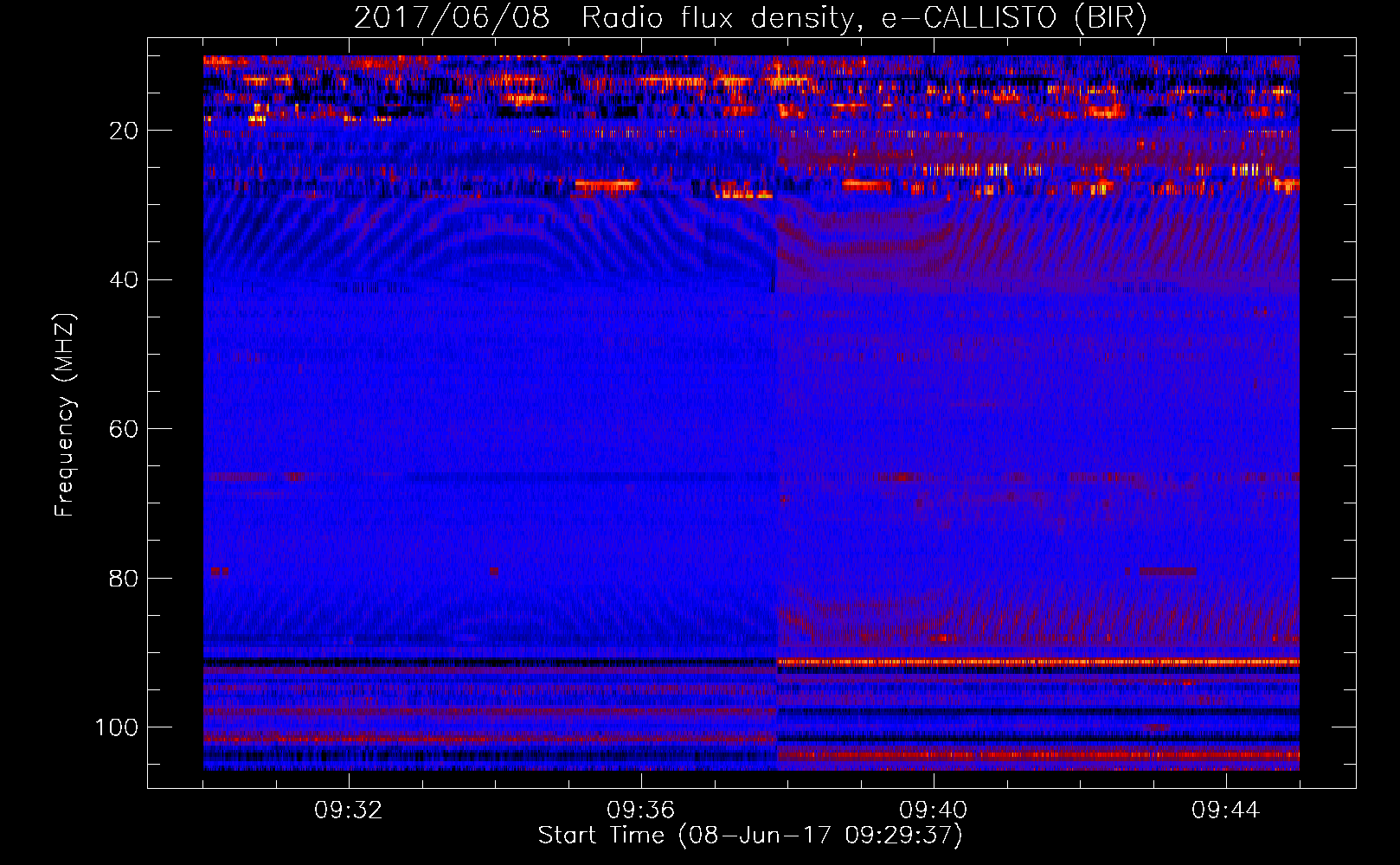
Task: Click the '09:36' time tick label
Action: [641, 811]
